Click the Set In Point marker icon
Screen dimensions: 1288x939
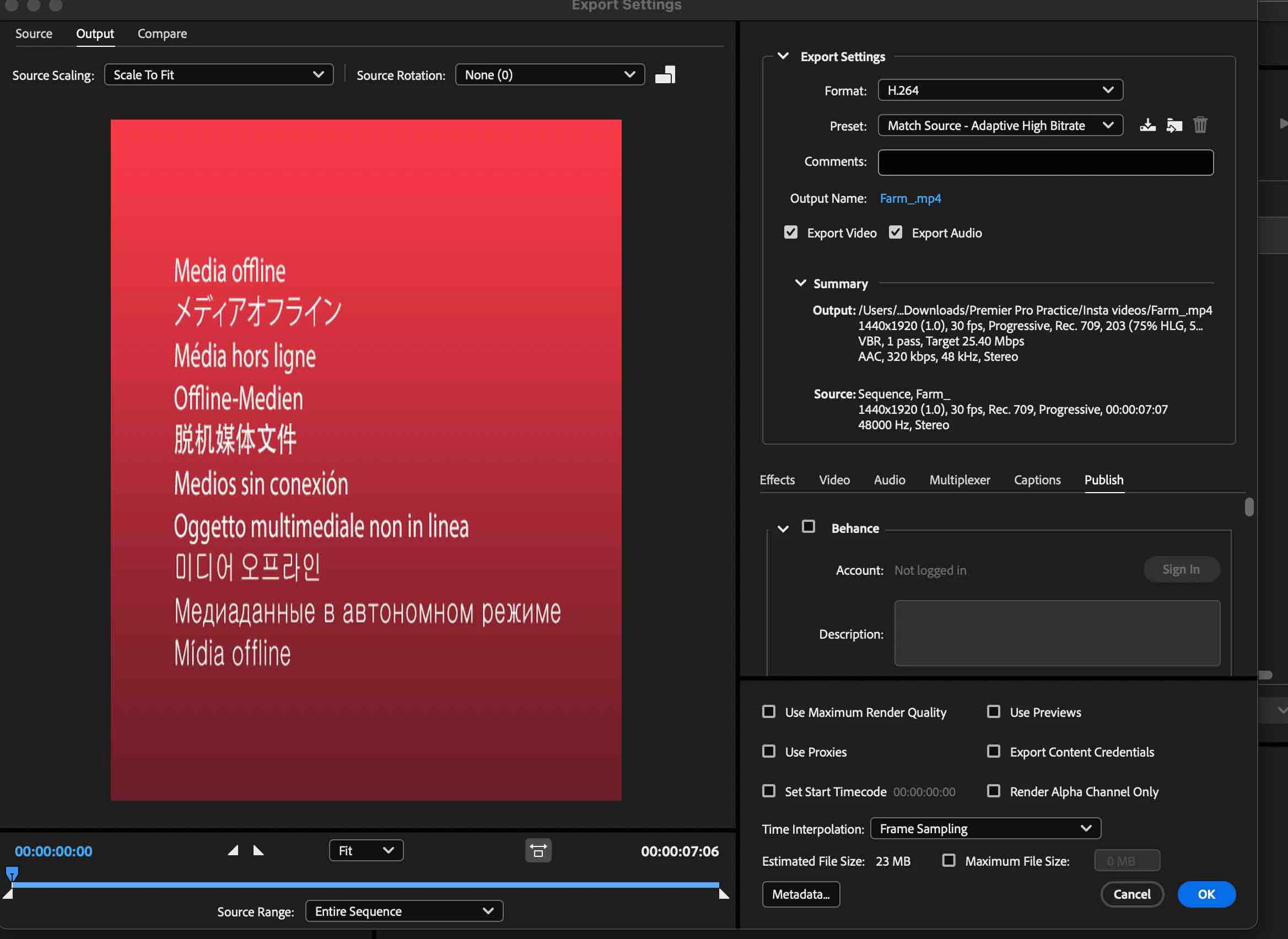pyautogui.click(x=233, y=850)
